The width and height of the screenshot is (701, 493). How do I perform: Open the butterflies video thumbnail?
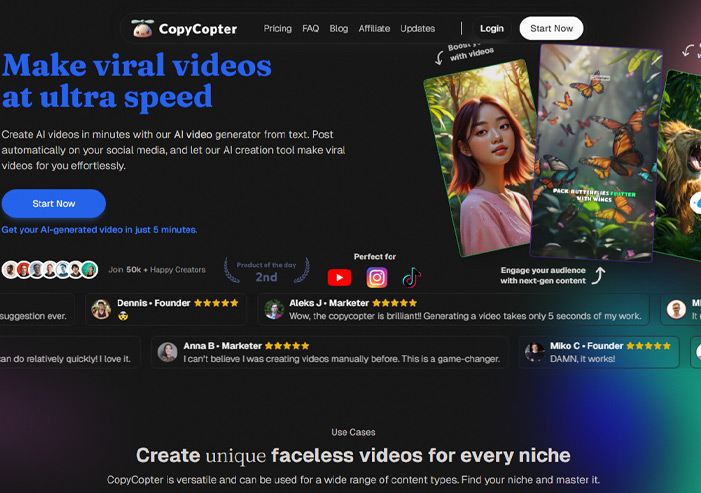point(596,150)
